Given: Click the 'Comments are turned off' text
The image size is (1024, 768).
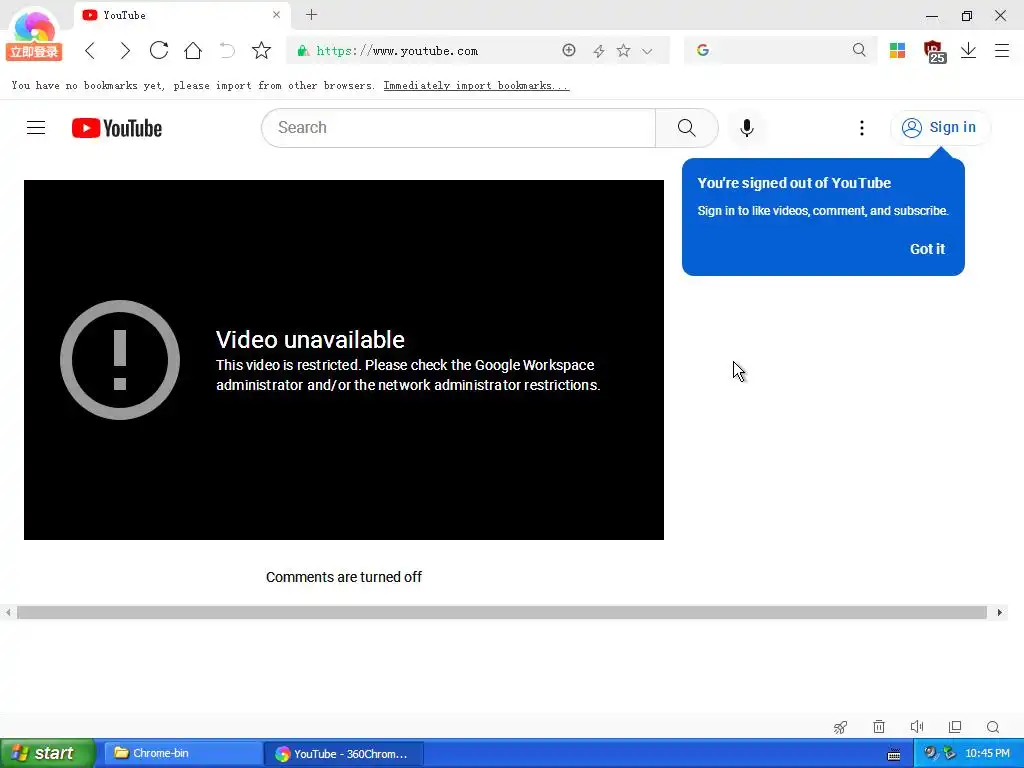Looking at the screenshot, I should tap(344, 577).
